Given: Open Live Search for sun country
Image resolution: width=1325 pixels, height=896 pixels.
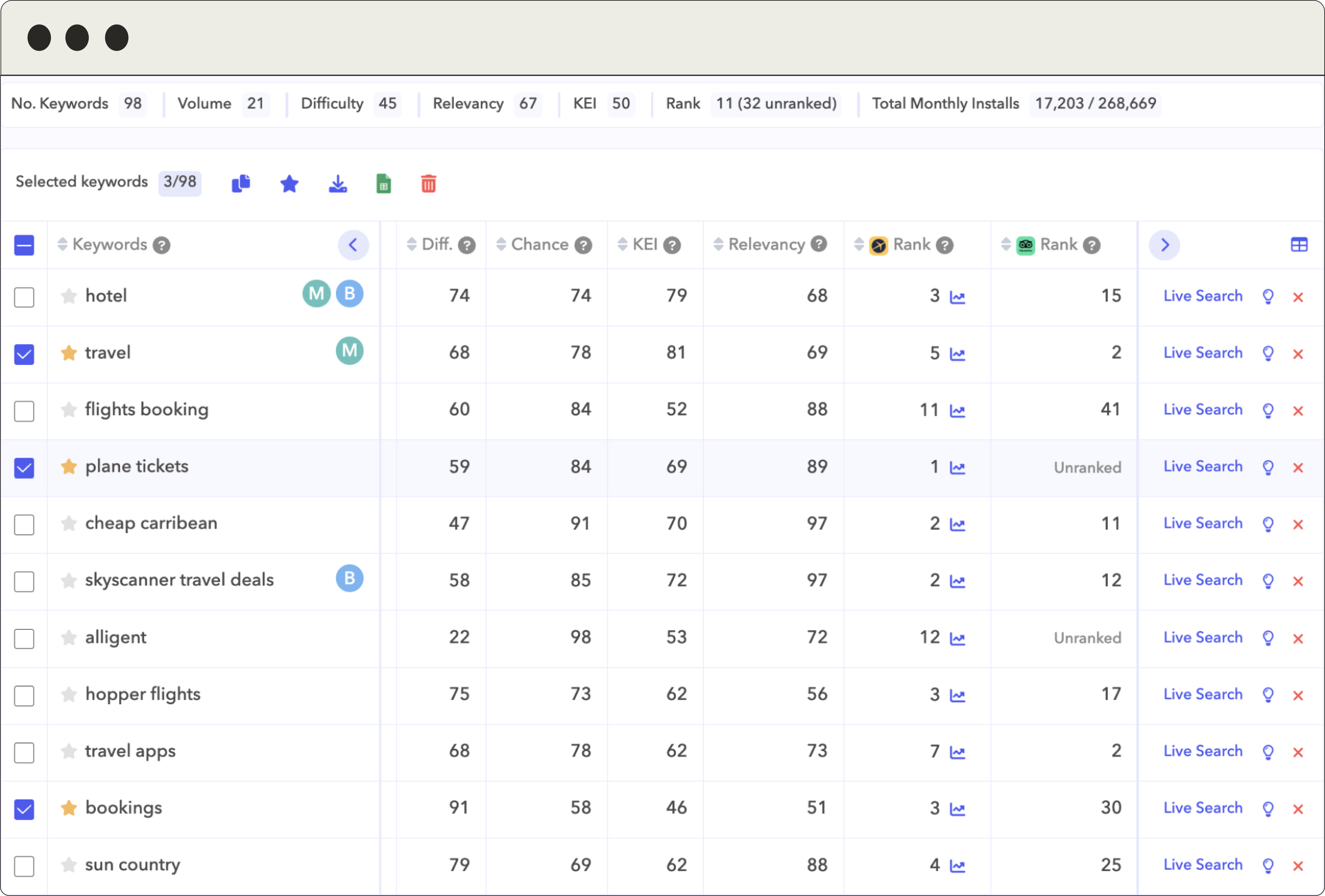Looking at the screenshot, I should 1203,865.
